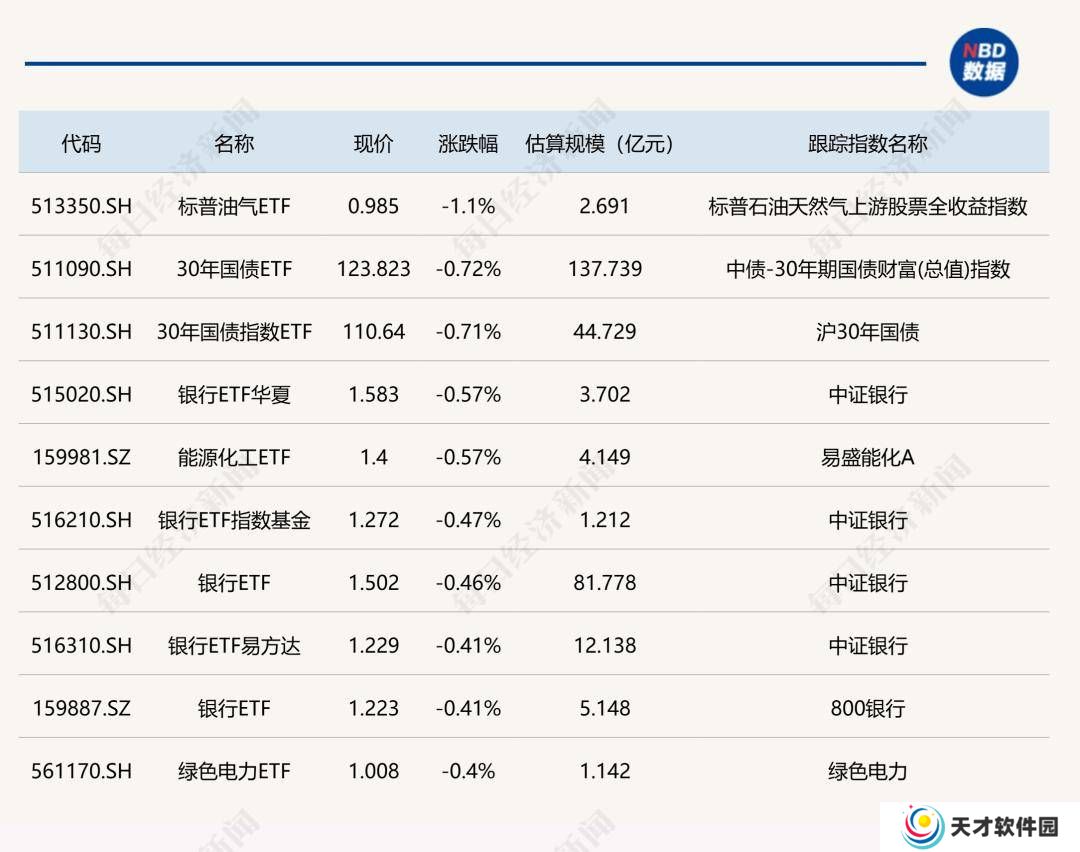Select the 标普油气ETF name cell
The image size is (1080, 852).
pos(234,206)
